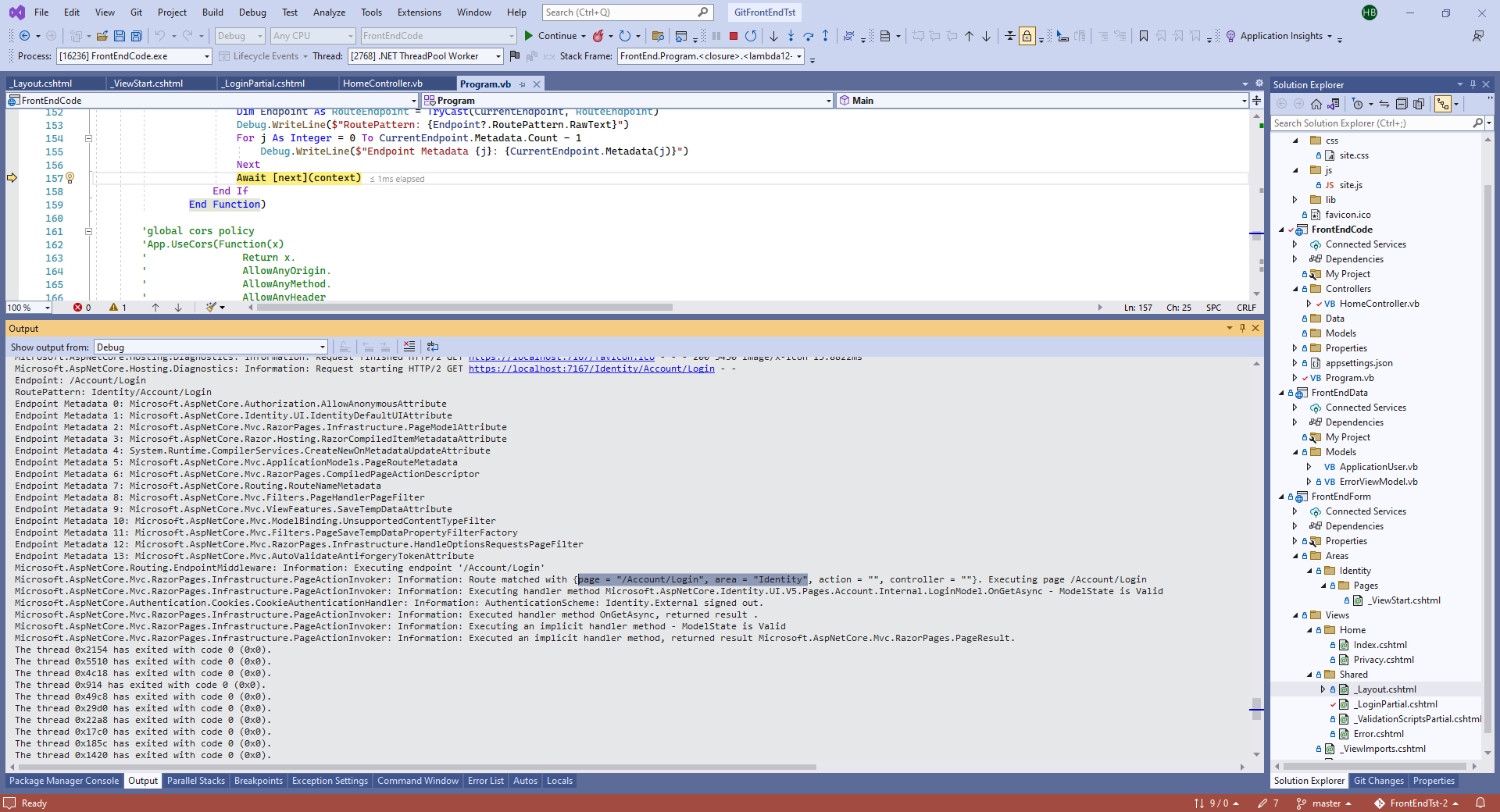Image resolution: width=1500 pixels, height=812 pixels.
Task: Focus the Search (Ctrl+Q) box
Action: pos(627,12)
